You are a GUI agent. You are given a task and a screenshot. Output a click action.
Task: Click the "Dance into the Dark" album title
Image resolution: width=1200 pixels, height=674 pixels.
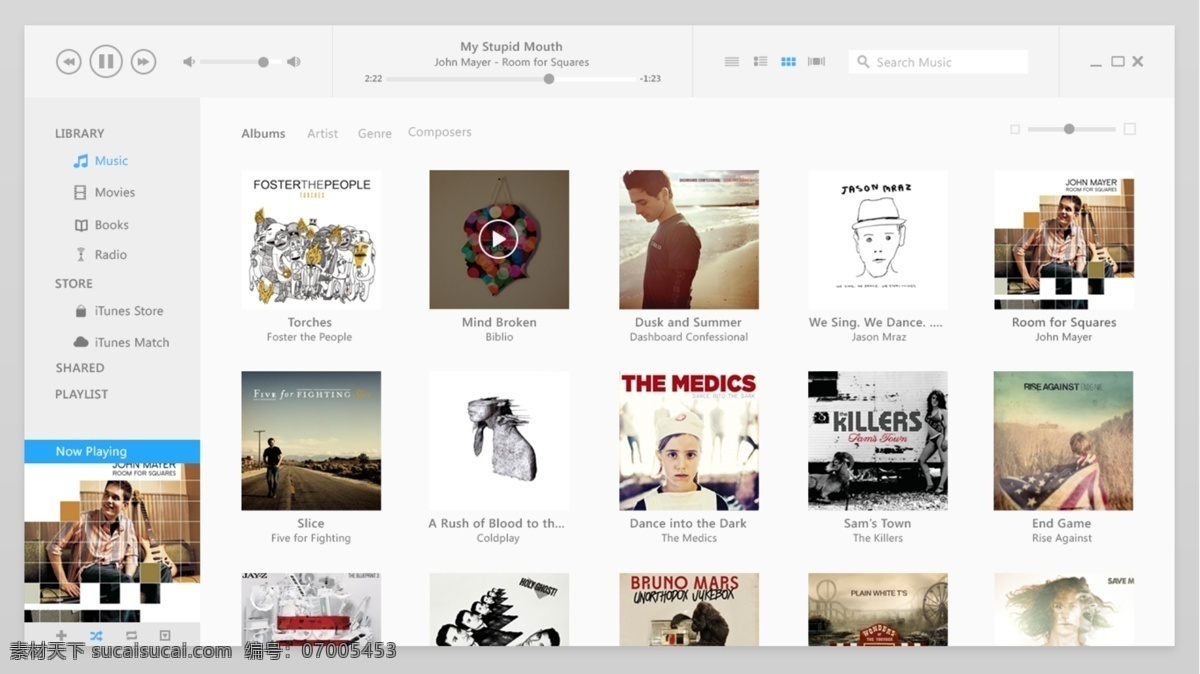(x=688, y=523)
